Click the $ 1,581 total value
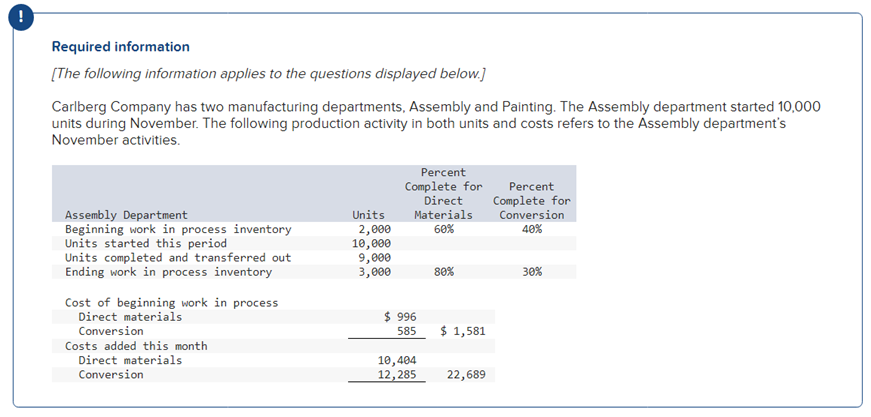 coord(463,331)
